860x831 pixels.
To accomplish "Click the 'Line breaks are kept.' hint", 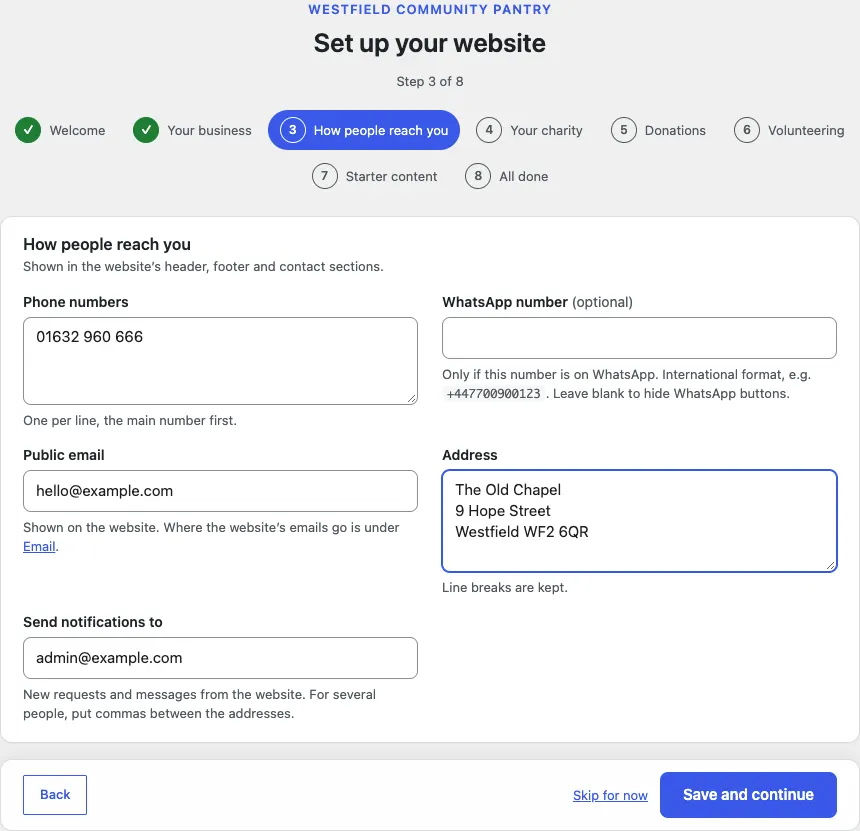I will click(x=505, y=587).
